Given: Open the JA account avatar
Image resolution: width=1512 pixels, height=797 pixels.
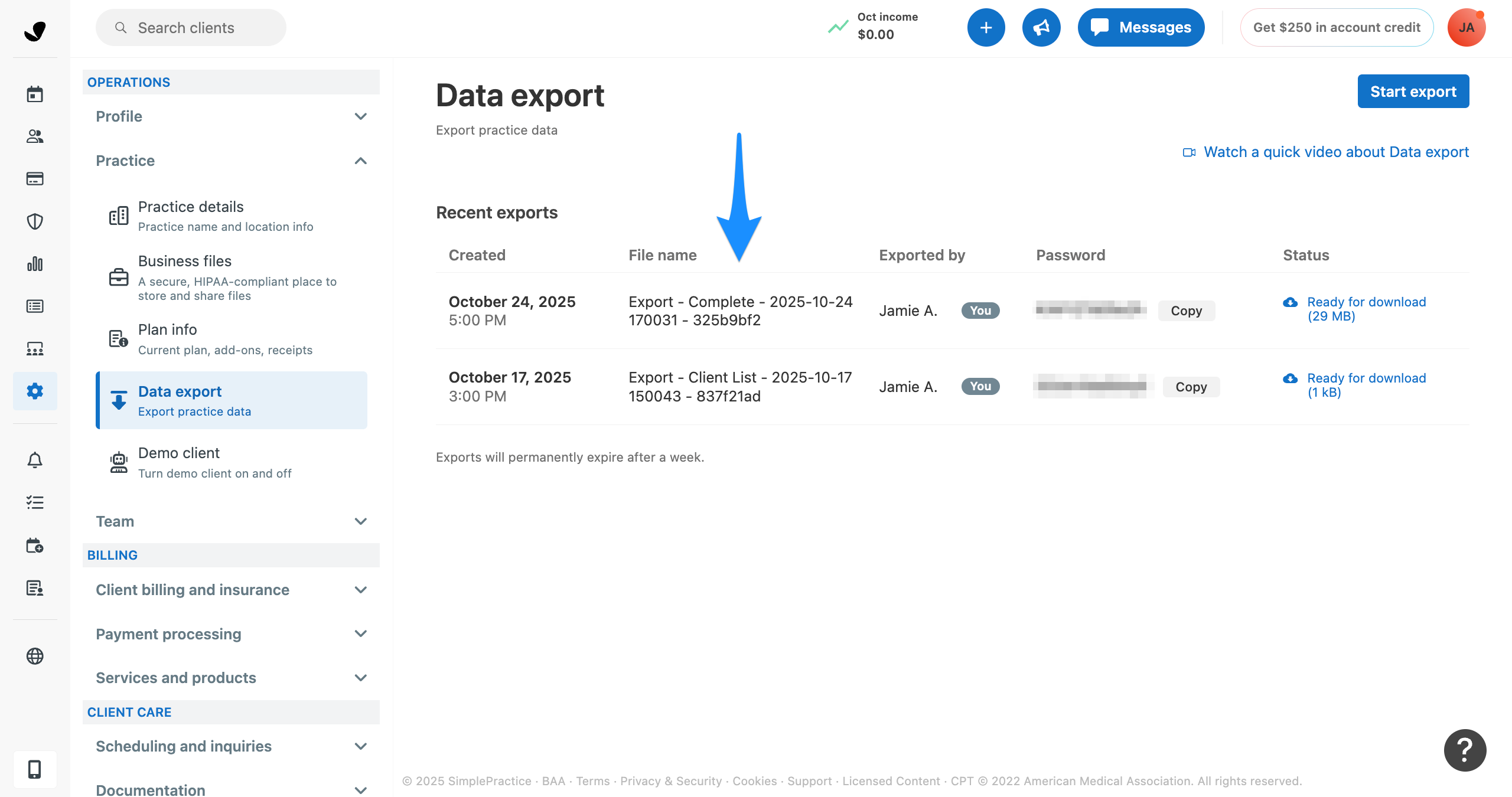Looking at the screenshot, I should (x=1467, y=28).
